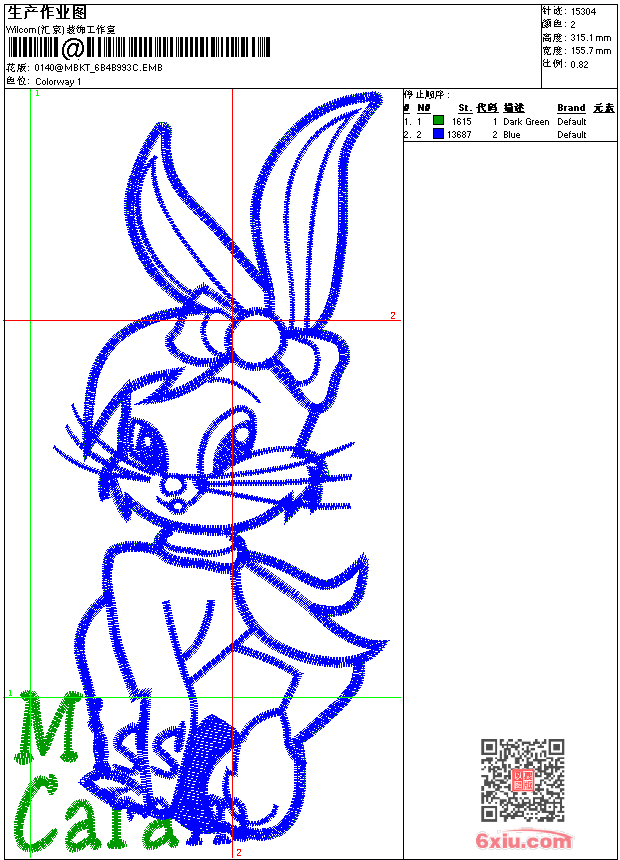Screen dimensions: 620x860
Task: Click the barcode strip under the title
Action: click(x=138, y=48)
